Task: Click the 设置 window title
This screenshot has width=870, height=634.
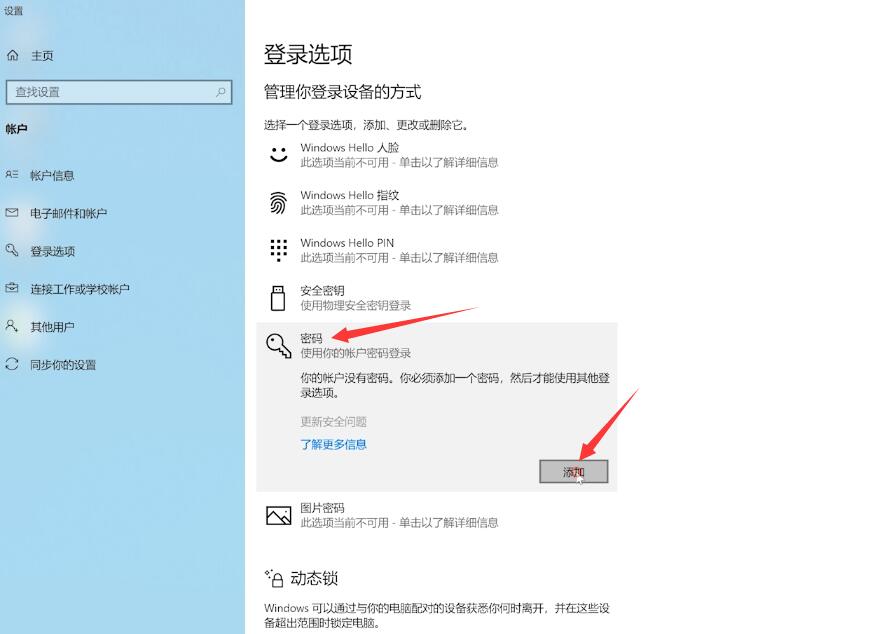Action: tap(13, 11)
